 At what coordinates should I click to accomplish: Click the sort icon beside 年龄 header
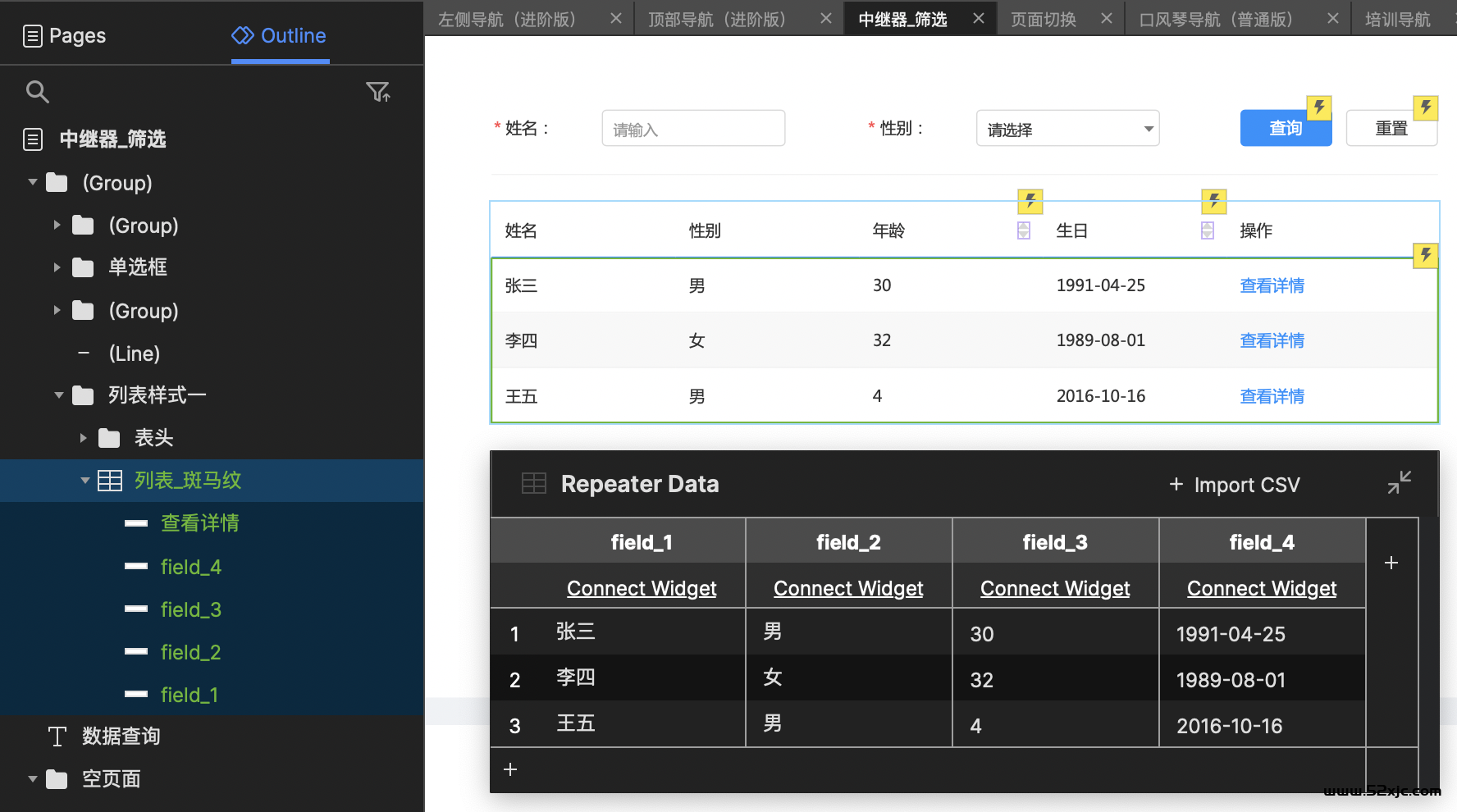point(1024,230)
